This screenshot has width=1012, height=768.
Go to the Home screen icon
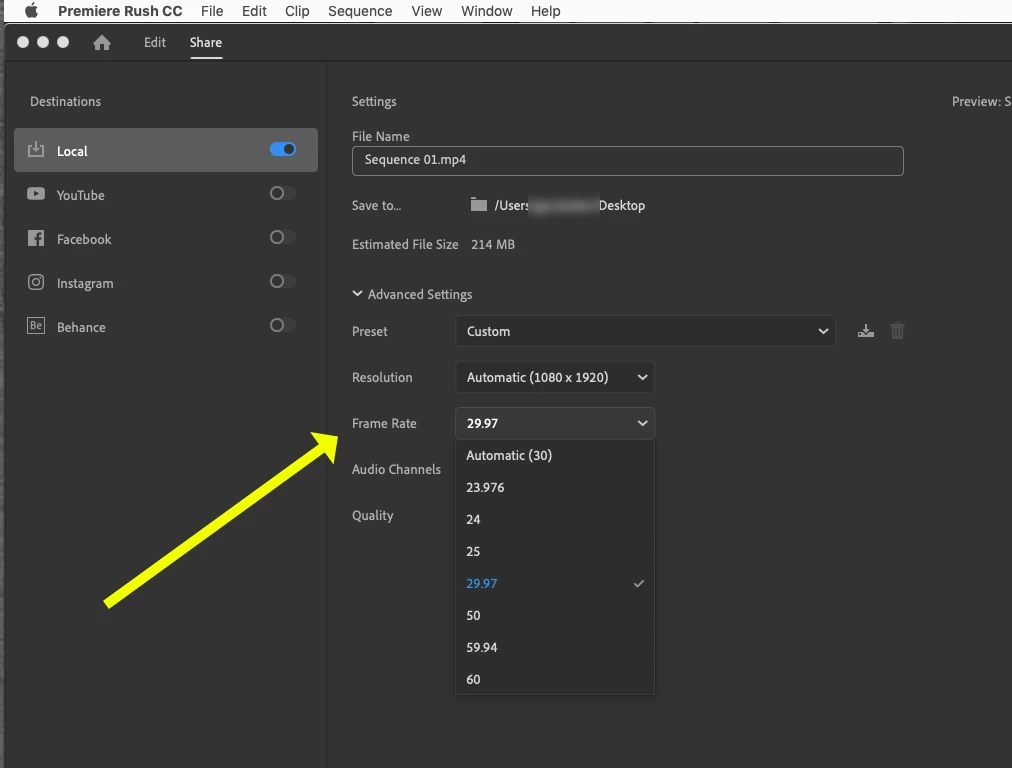click(102, 43)
